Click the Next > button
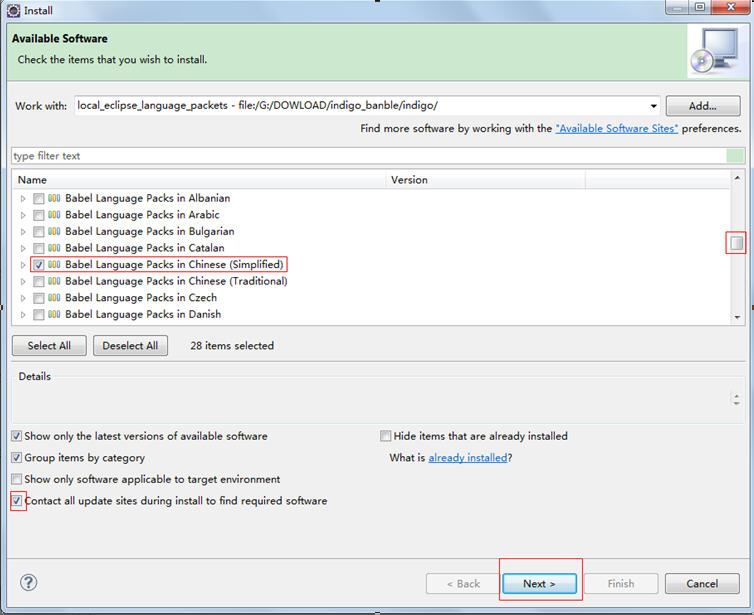Viewport: 754px width, 615px height. tap(539, 583)
